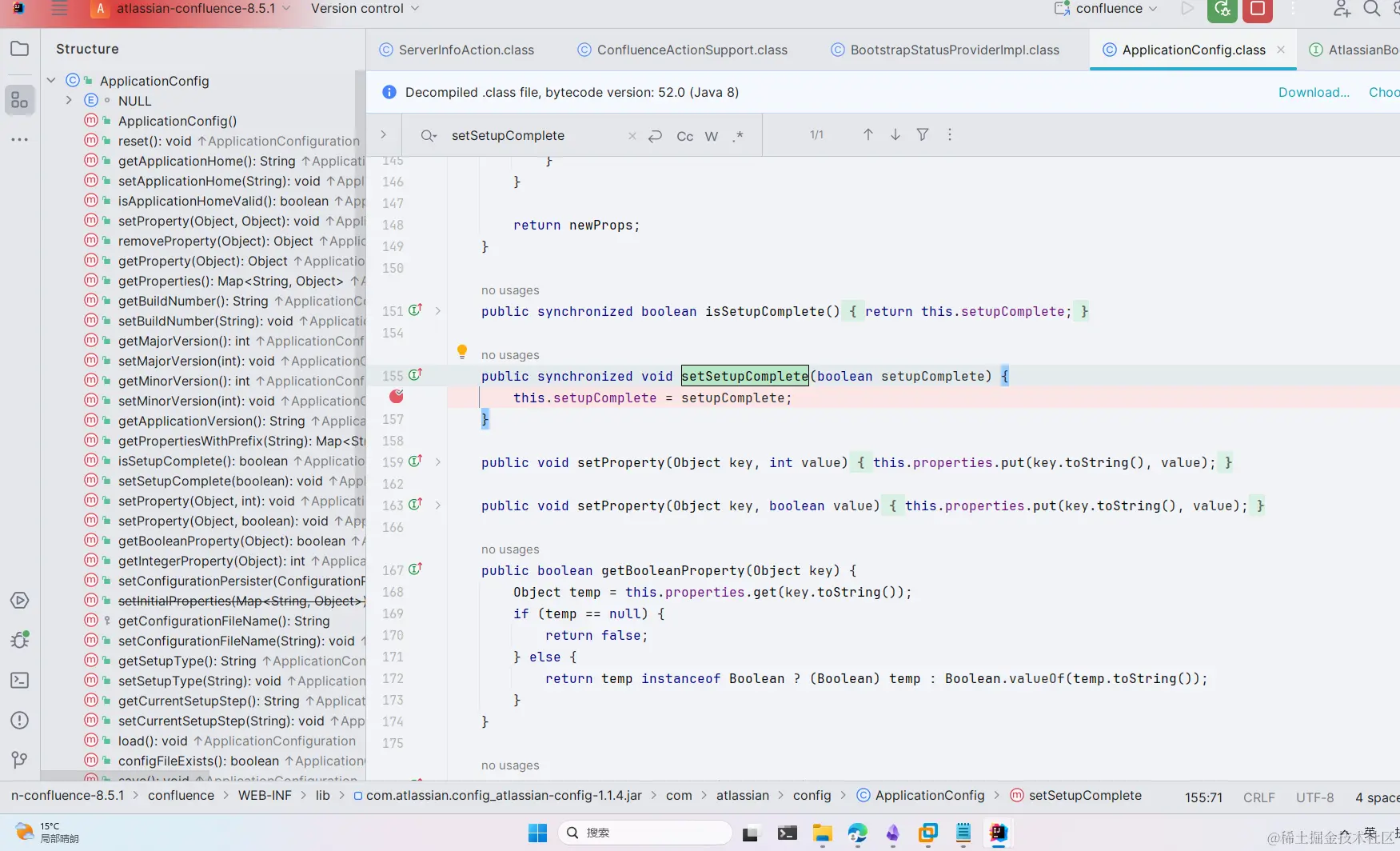Open File Explorer from the taskbar

[822, 833]
